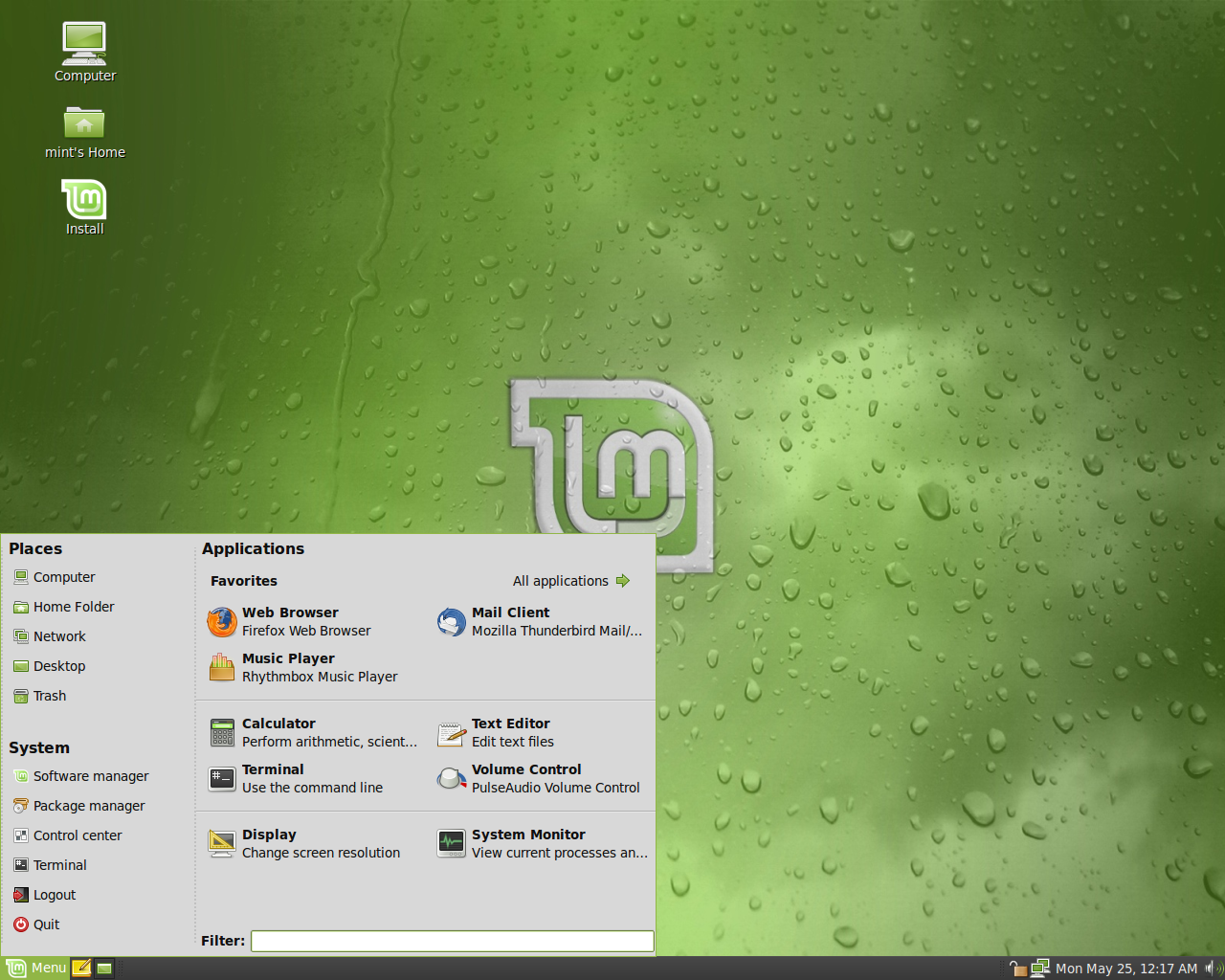Start Rhythmbox Music Player
This screenshot has width=1225, height=980.
[x=303, y=668]
